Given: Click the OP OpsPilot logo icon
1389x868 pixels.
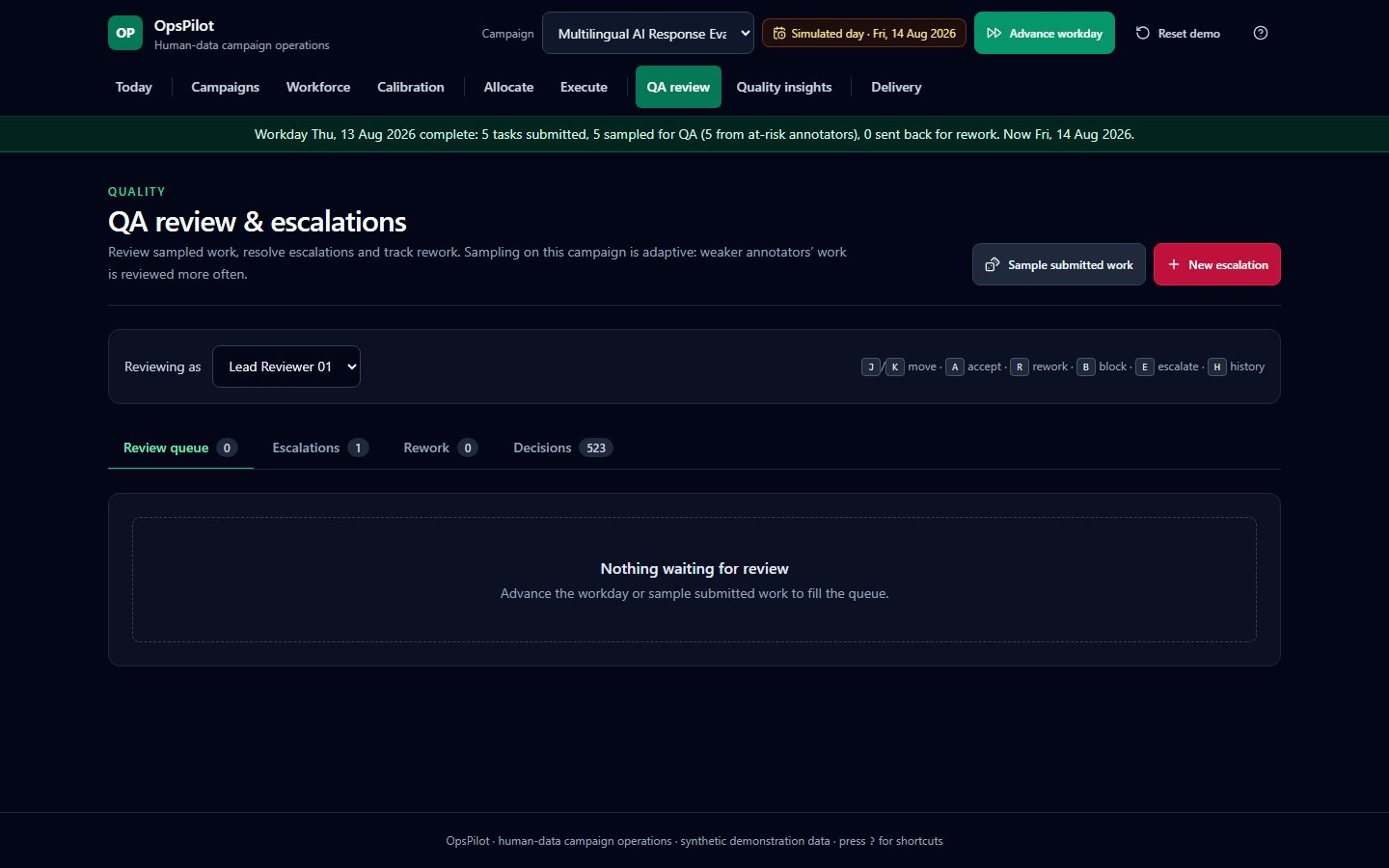Looking at the screenshot, I should pos(125,33).
